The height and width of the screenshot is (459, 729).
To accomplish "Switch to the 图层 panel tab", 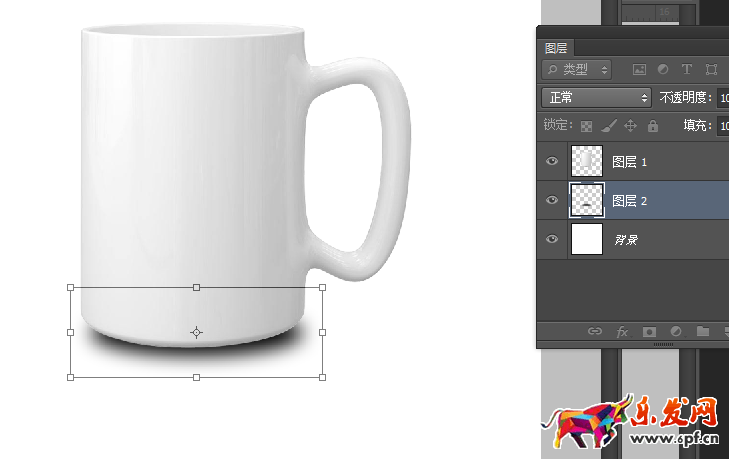I will click(x=554, y=48).
